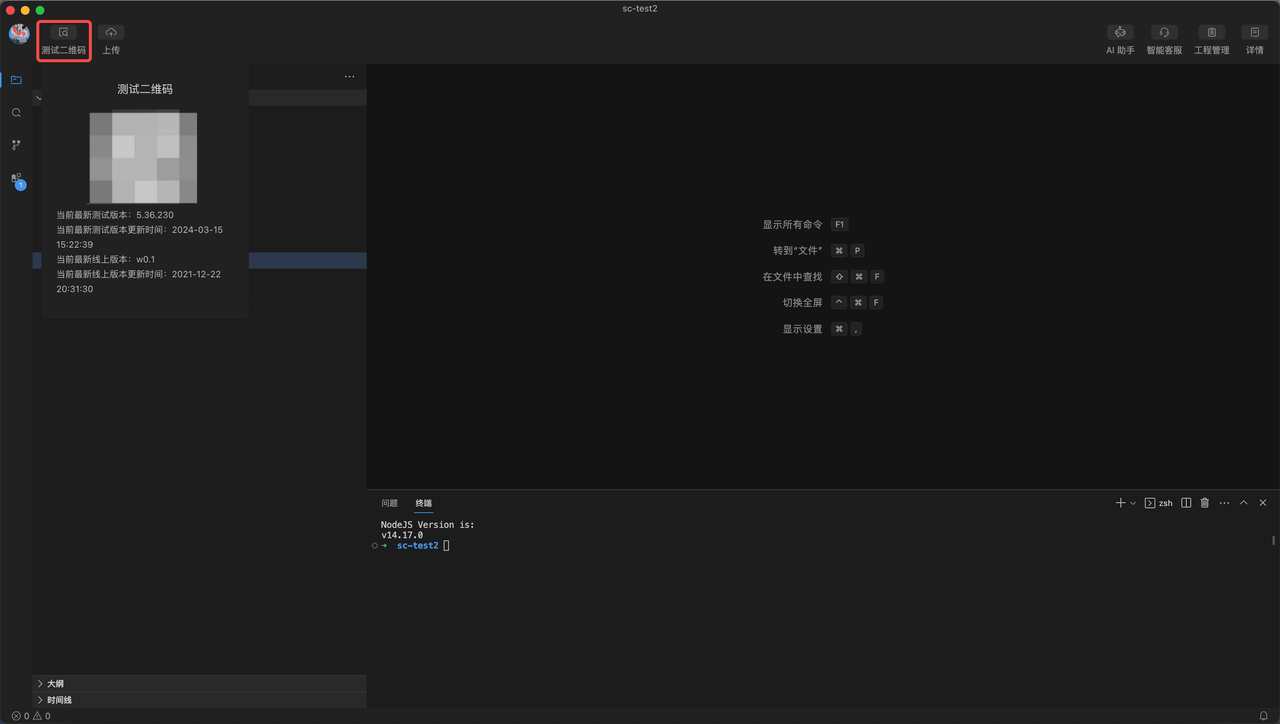Select the 终端 terminal tab
The height and width of the screenshot is (724, 1280).
click(424, 503)
